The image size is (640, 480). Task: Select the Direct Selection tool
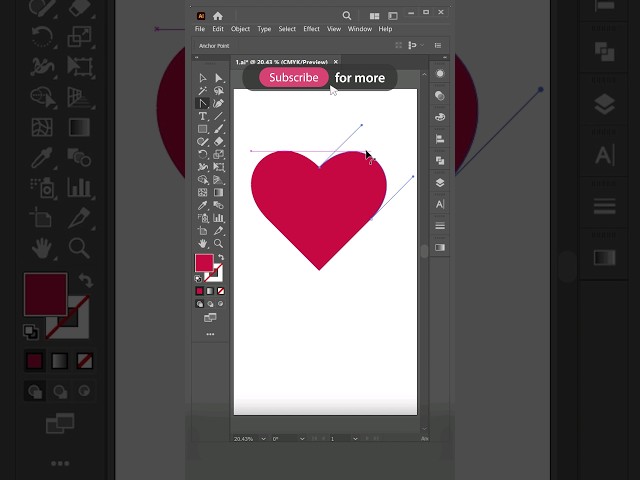coord(218,78)
